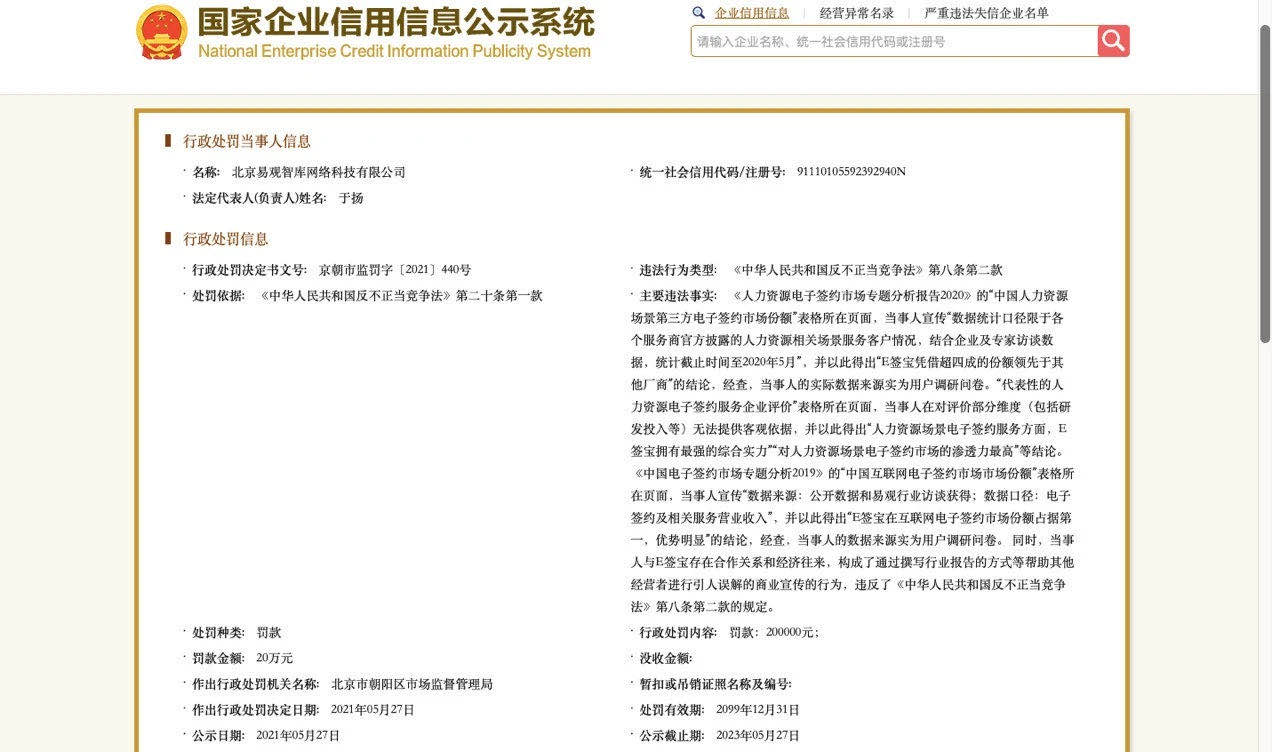1272x752 pixels.
Task: Click the 行政处罚当事人信息 section heading
Action: coord(246,141)
